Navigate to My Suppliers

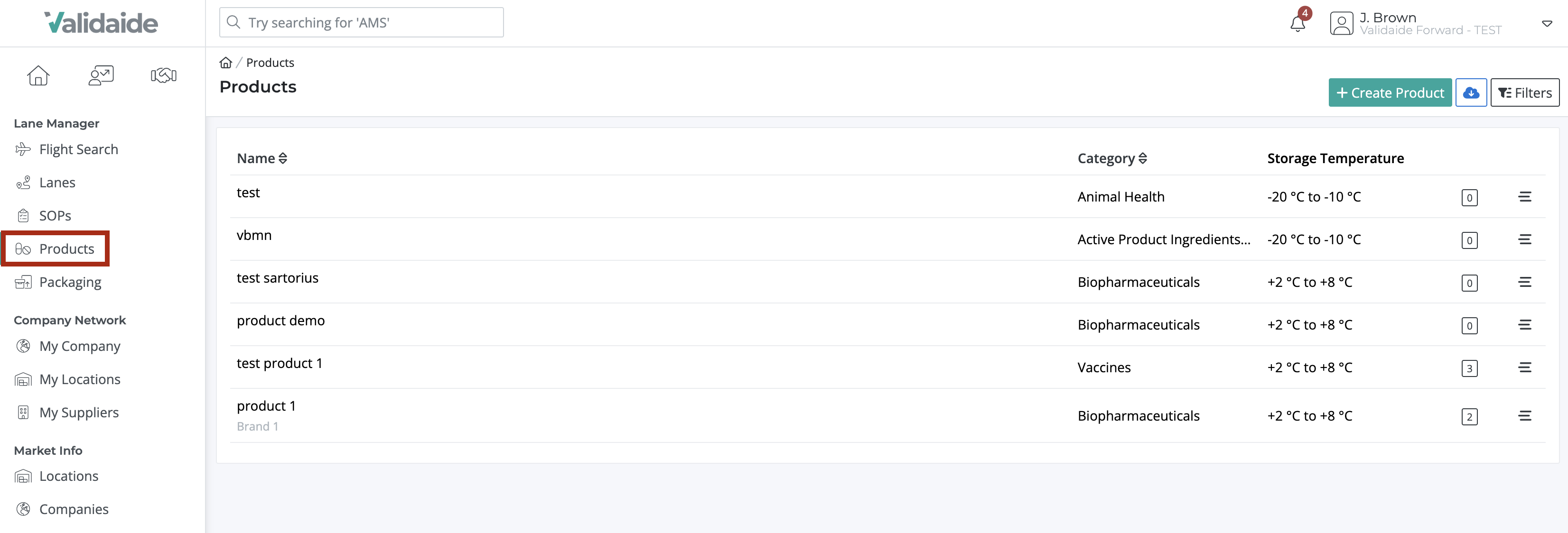pos(78,413)
